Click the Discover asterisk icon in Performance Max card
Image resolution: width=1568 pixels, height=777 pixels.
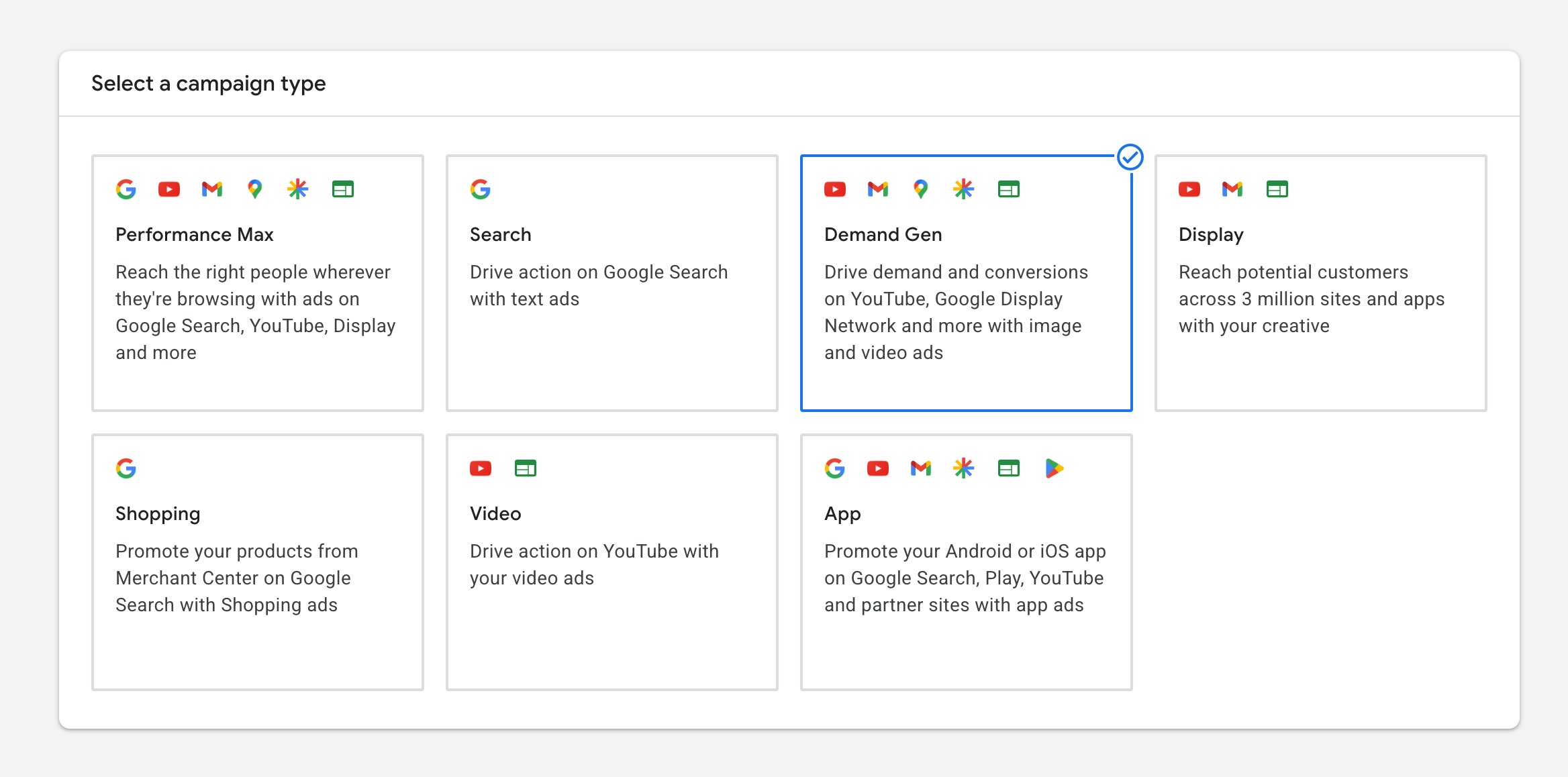coord(297,189)
